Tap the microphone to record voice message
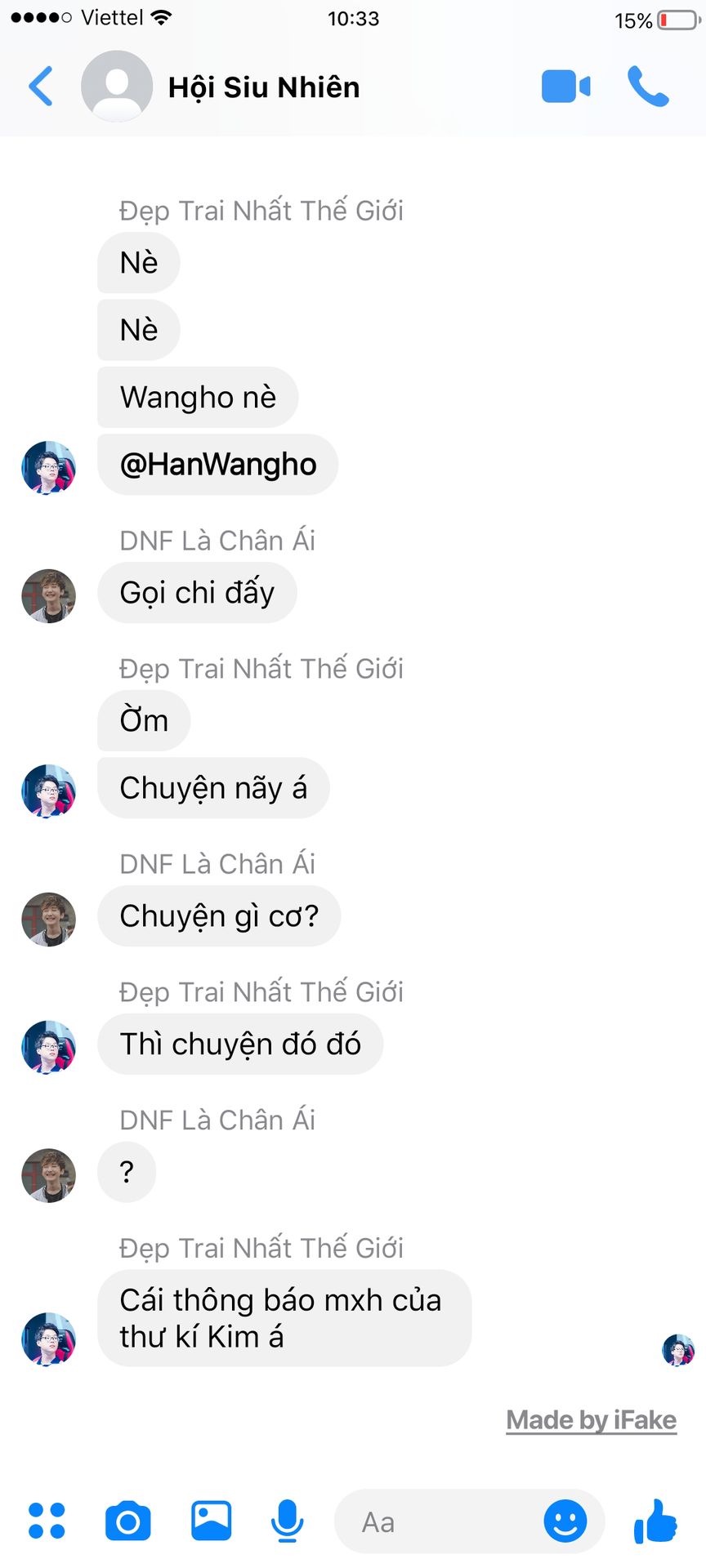Screen dimensions: 706x1568 coord(287,1521)
